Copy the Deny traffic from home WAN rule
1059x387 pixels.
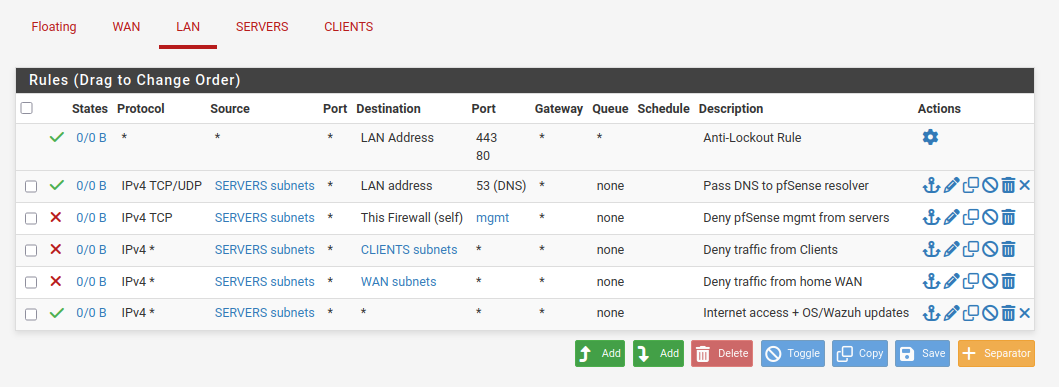[971, 282]
